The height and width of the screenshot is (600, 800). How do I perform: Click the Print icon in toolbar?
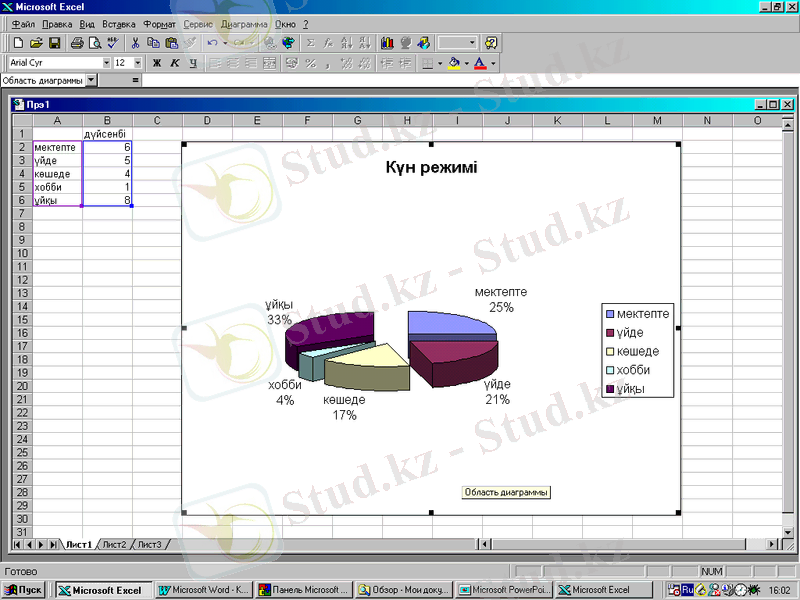(77, 43)
